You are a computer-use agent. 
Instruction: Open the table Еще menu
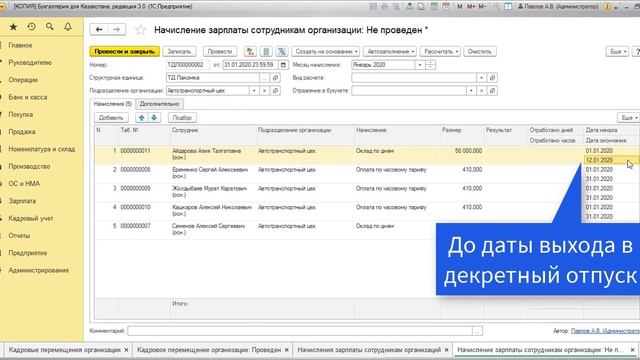pos(628,118)
